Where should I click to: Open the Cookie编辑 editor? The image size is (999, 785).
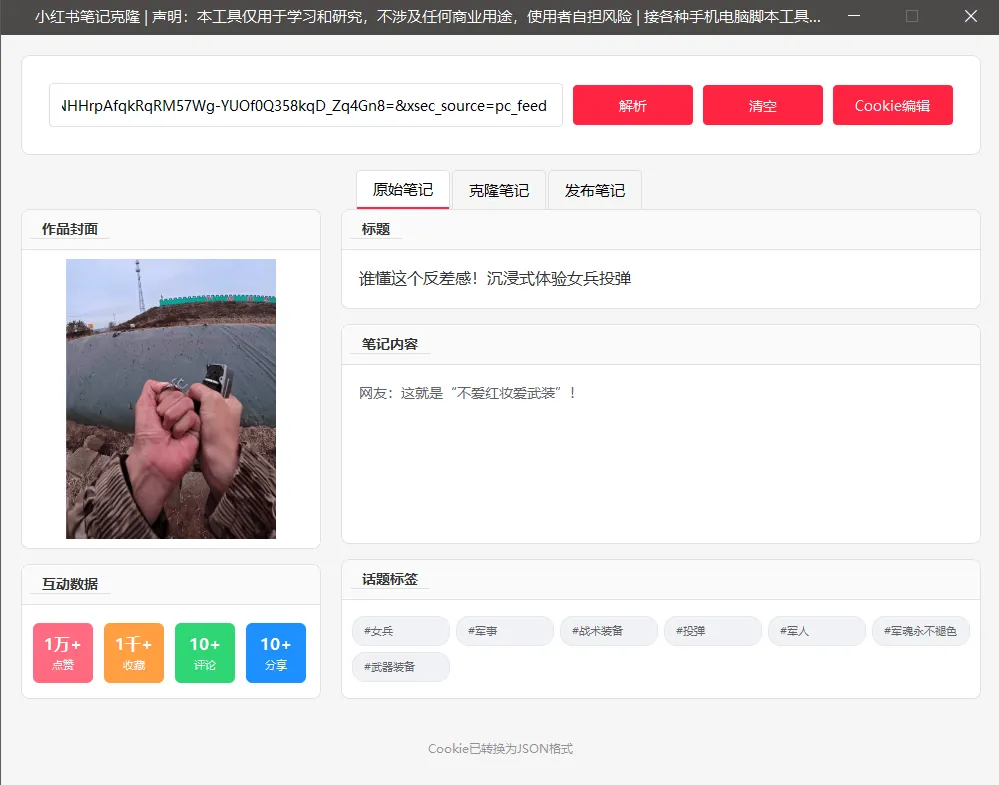(x=892, y=105)
